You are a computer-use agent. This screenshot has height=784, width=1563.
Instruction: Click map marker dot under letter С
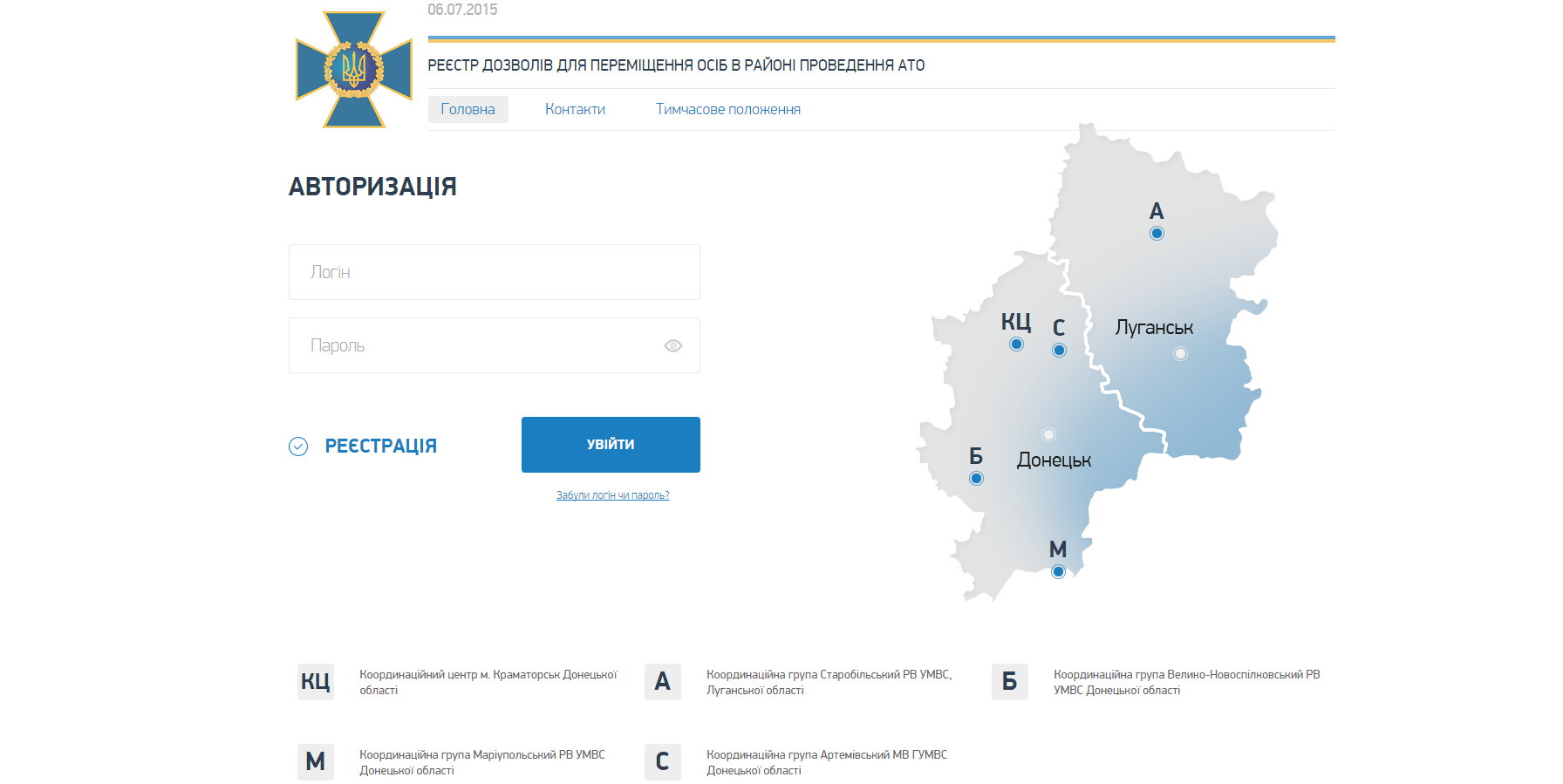tap(1059, 351)
